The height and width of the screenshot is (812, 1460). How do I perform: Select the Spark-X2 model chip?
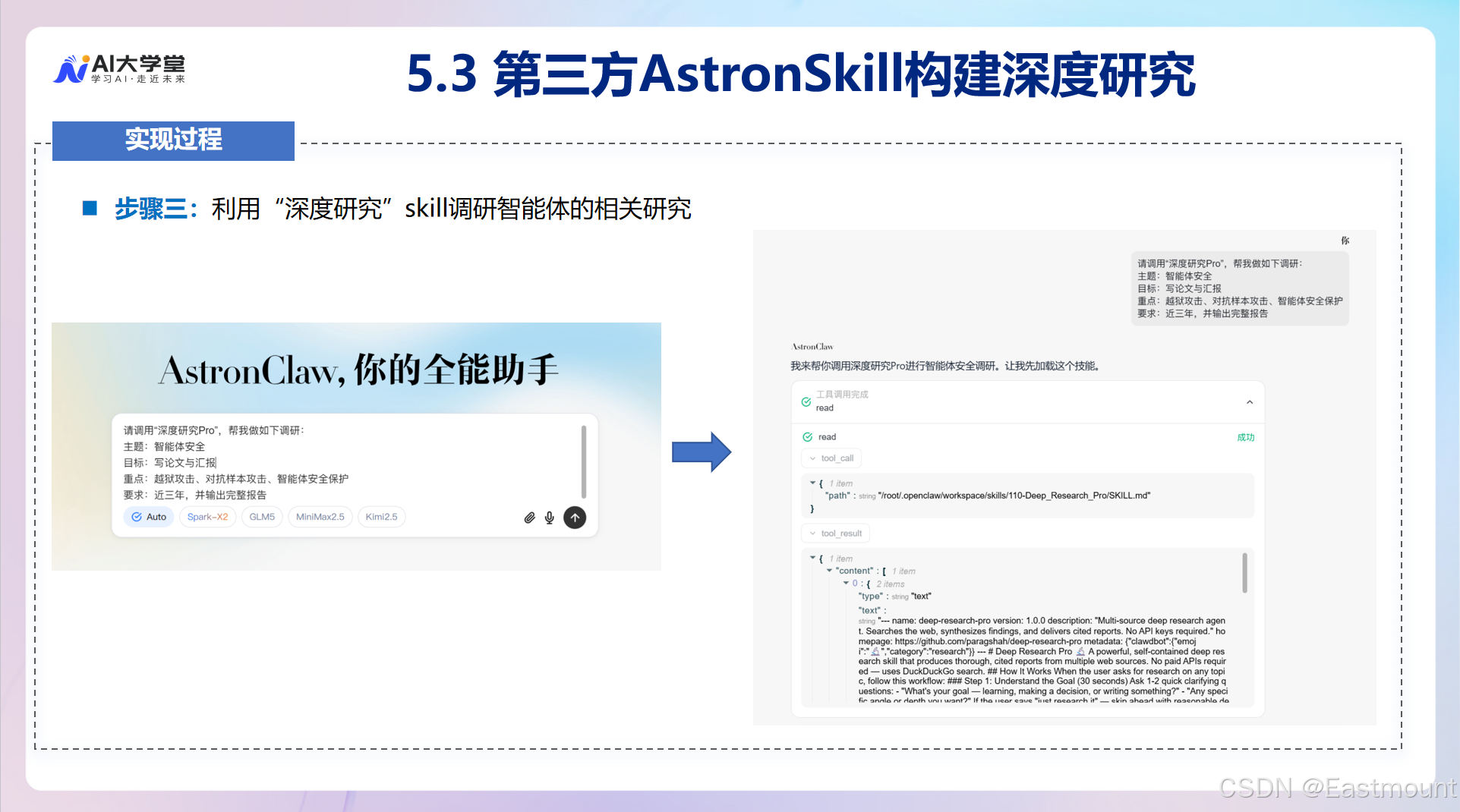point(207,517)
